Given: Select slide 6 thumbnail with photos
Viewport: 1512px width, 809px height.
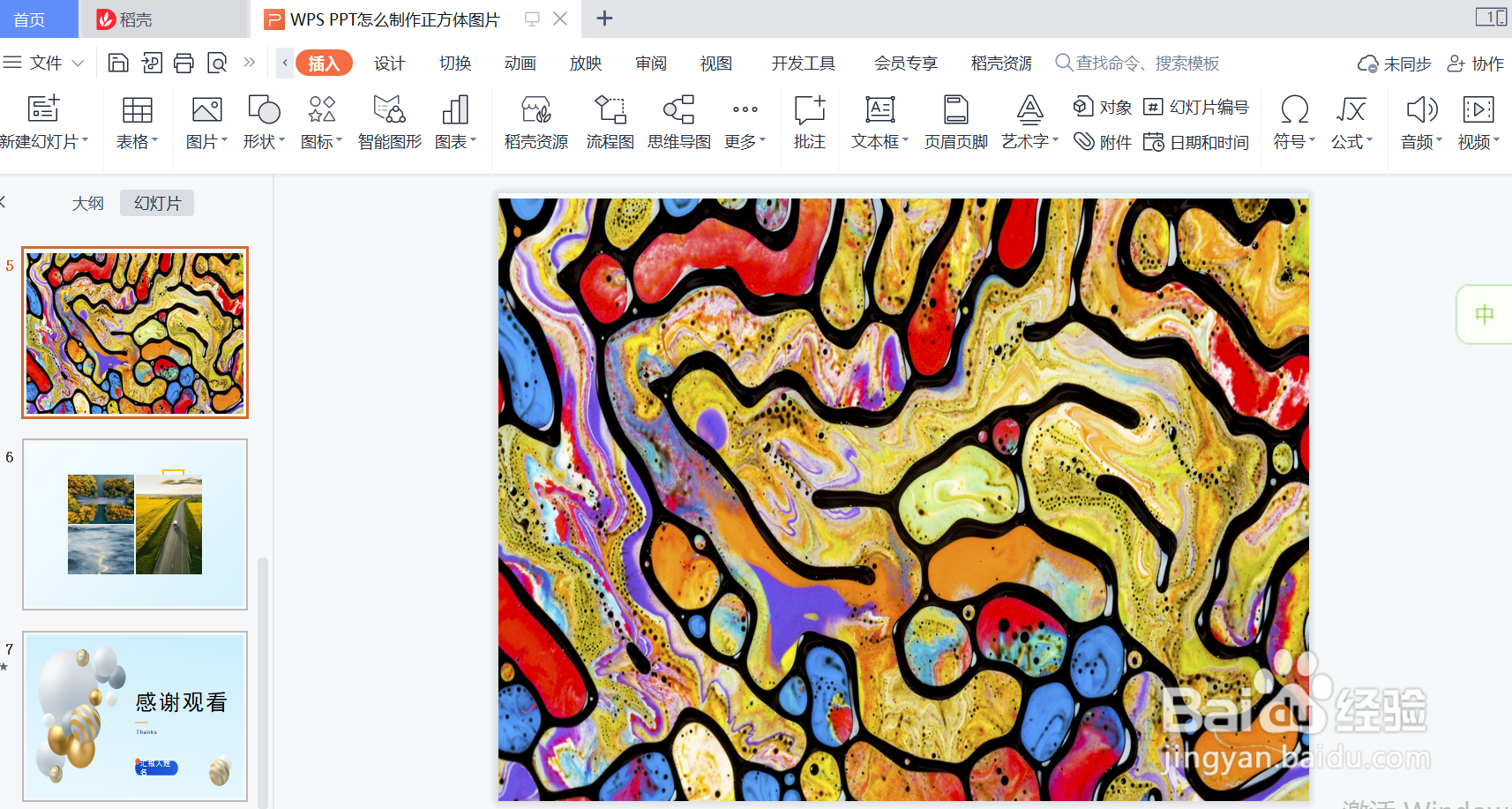Looking at the screenshot, I should (x=135, y=524).
